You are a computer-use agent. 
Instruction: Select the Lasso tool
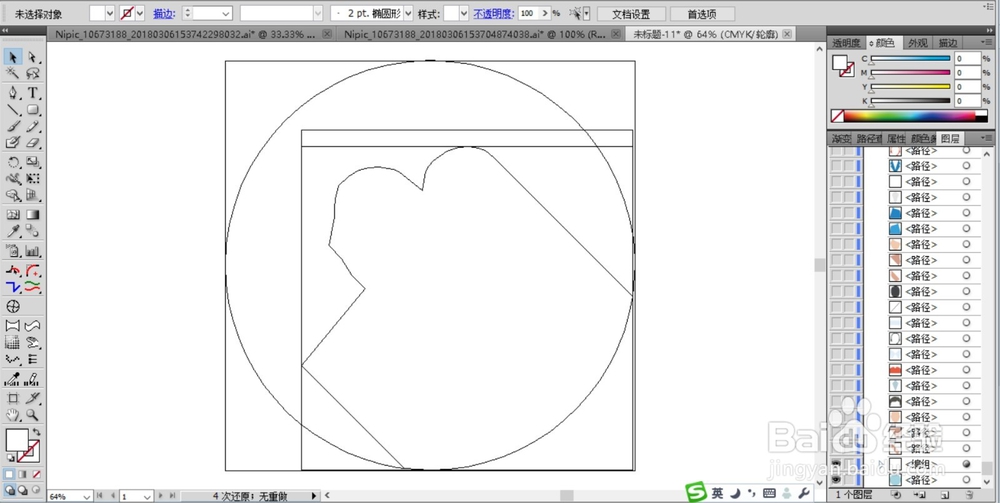pyautogui.click(x=33, y=75)
